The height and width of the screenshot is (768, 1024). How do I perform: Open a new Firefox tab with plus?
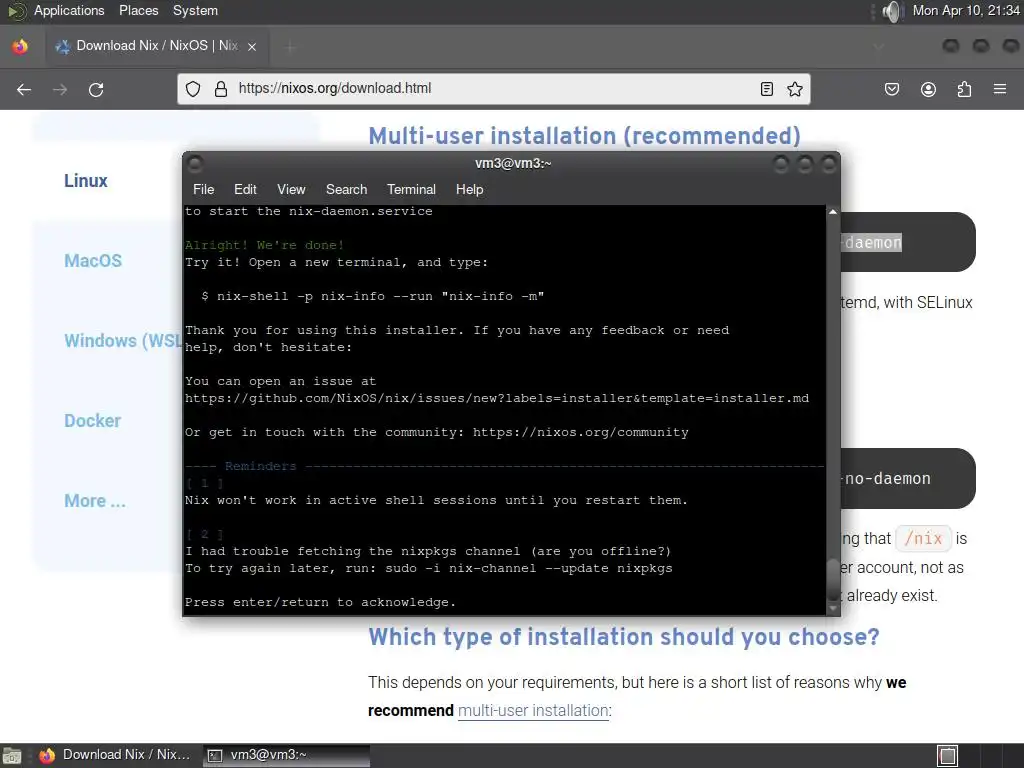290,46
